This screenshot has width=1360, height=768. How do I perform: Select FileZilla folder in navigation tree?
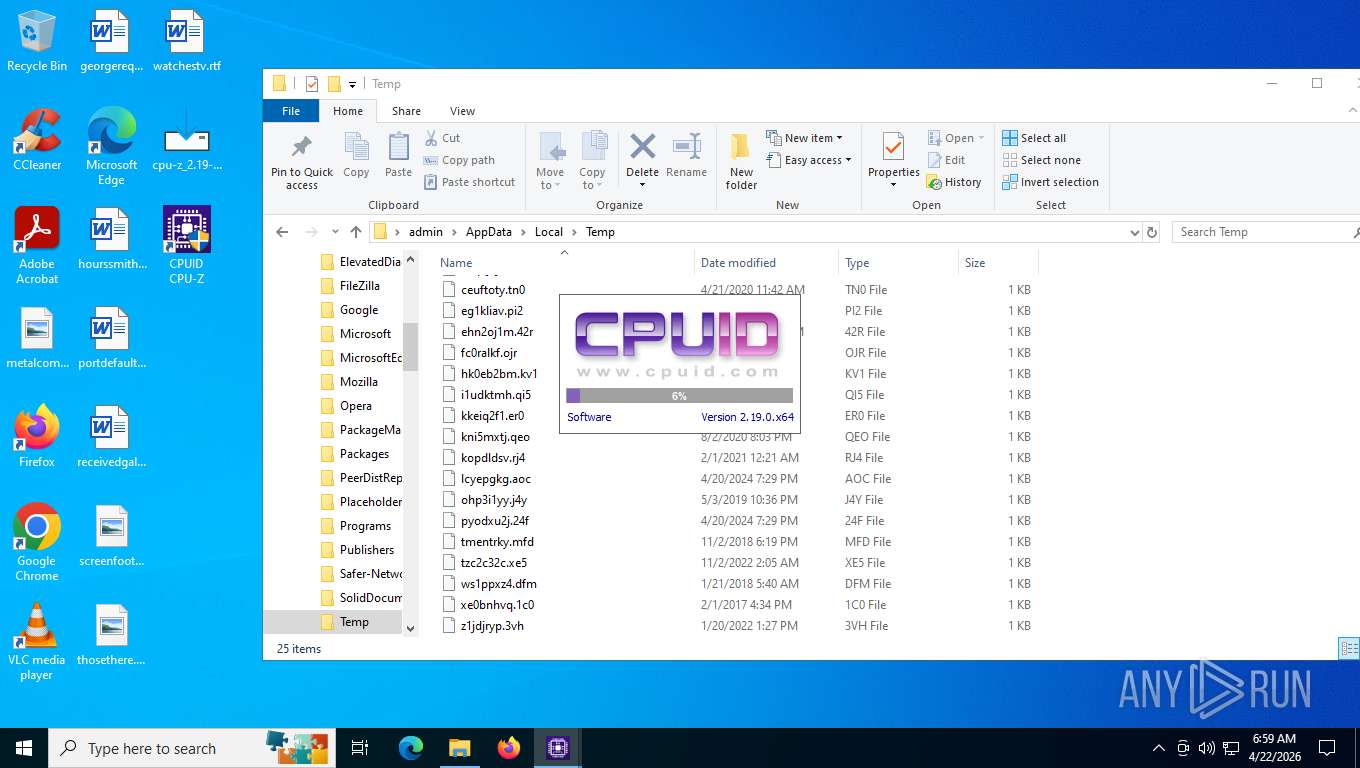click(x=360, y=286)
